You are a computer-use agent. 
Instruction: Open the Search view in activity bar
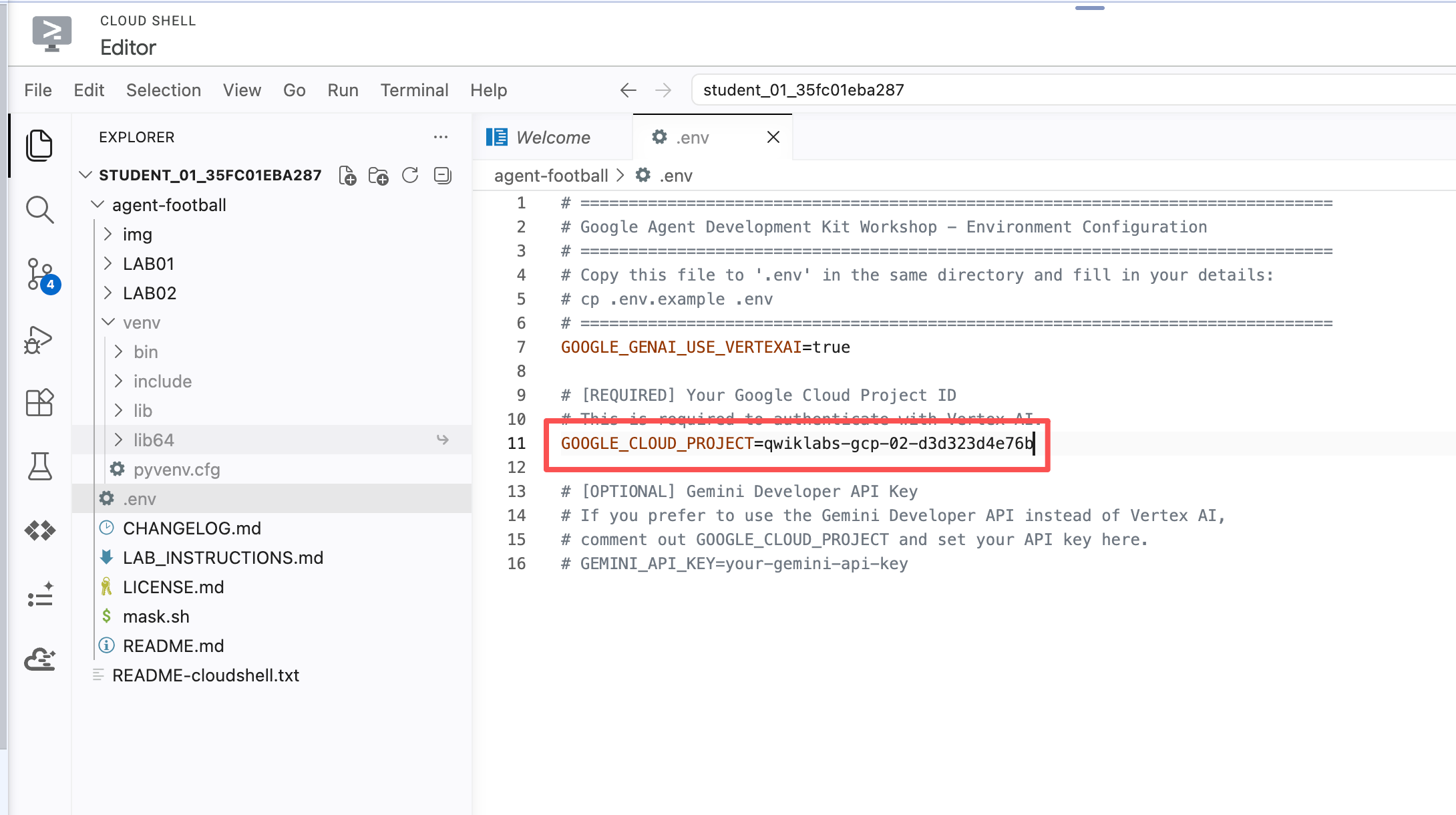click(x=39, y=210)
